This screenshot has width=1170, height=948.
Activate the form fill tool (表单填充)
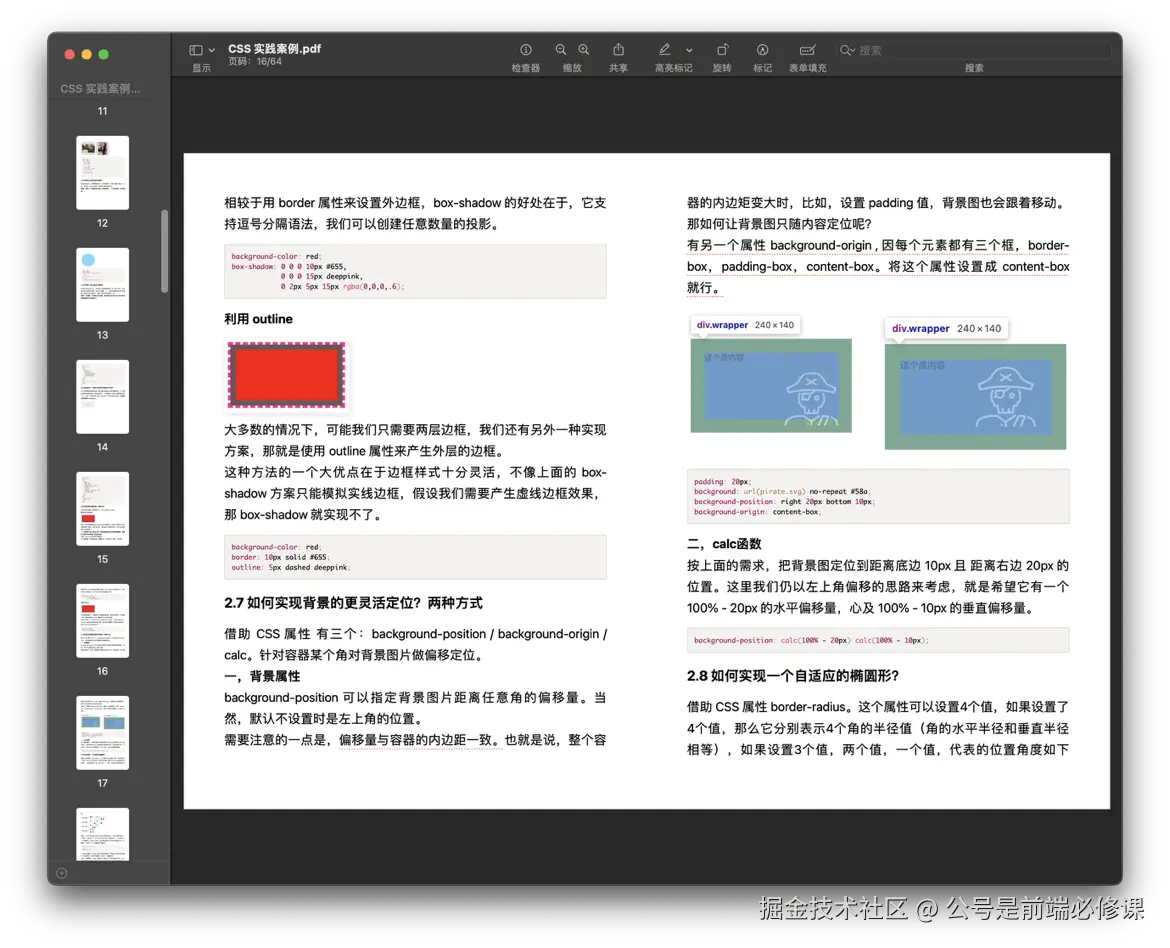point(807,49)
